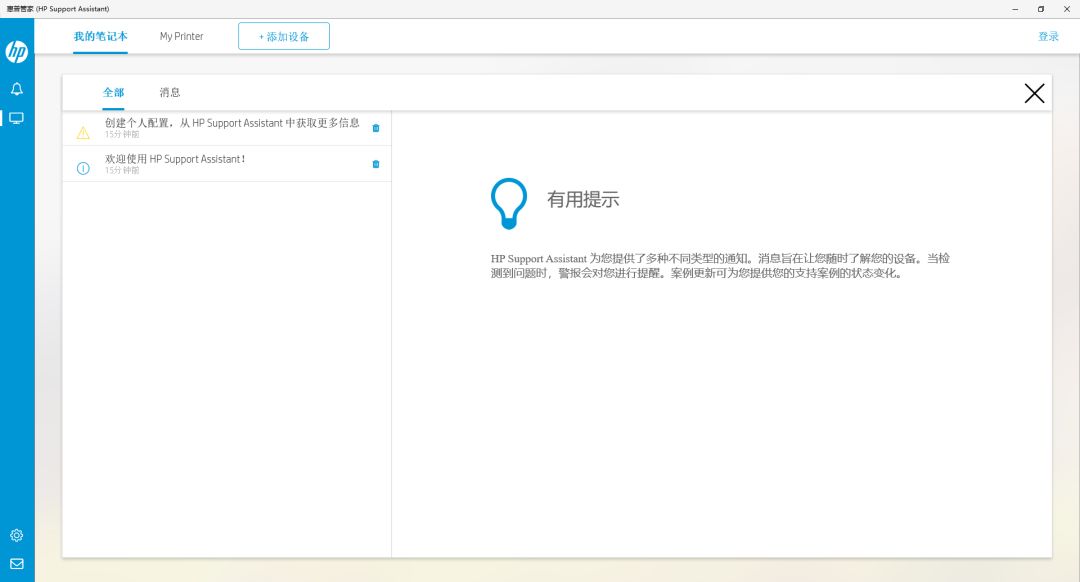Switch to My Printer tab
Screen dimensions: 1080x582
(x=182, y=37)
